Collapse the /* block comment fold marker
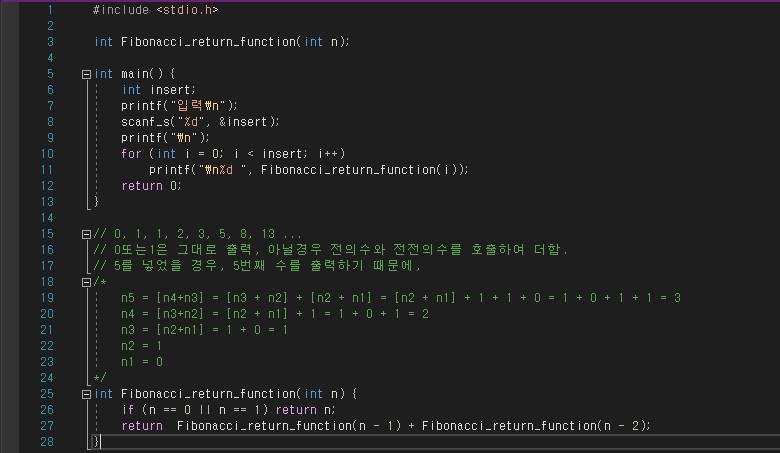Viewport: 780px width, 453px height. click(x=86, y=282)
